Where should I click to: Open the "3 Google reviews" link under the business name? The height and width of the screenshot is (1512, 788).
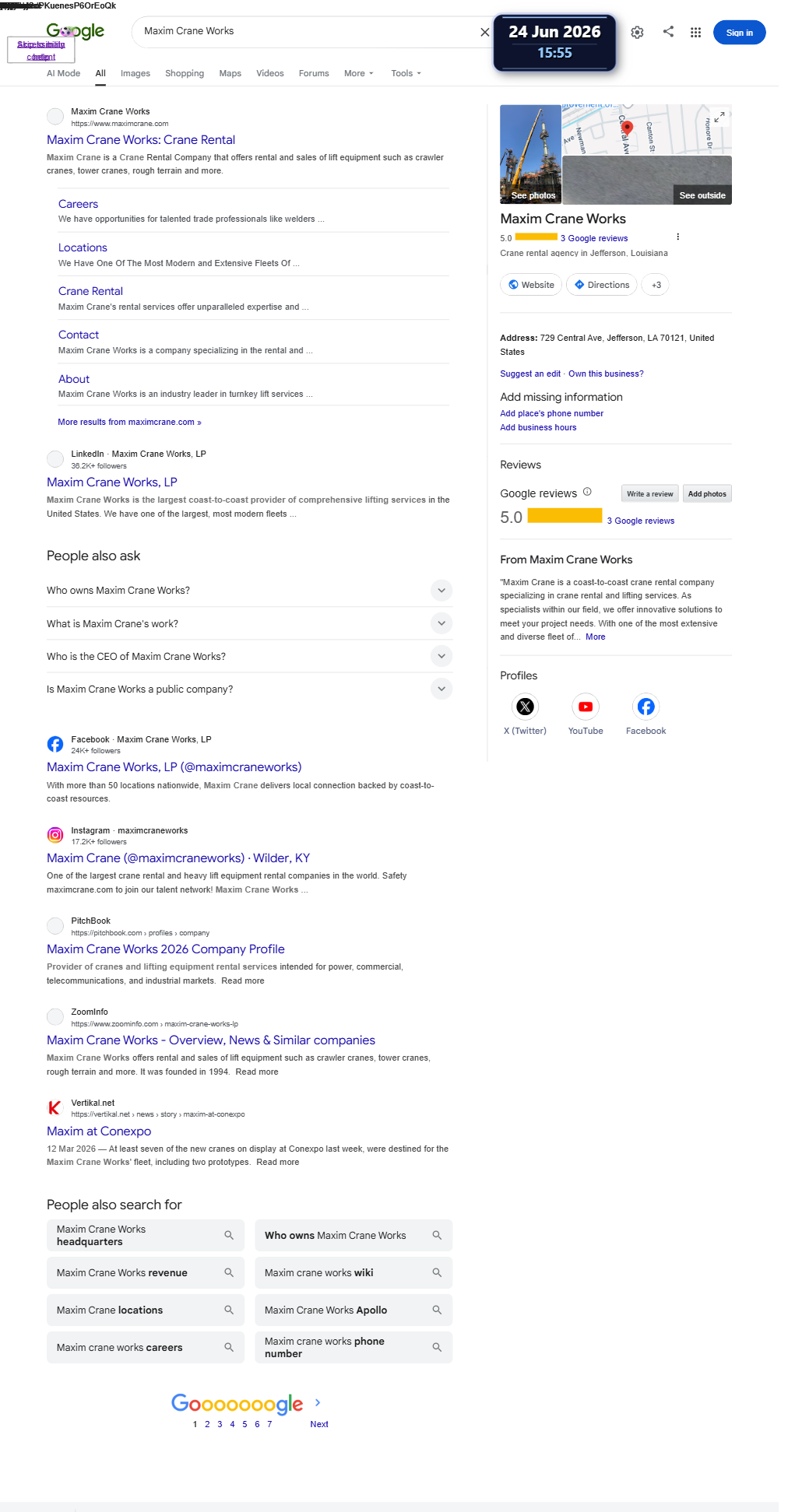click(594, 238)
